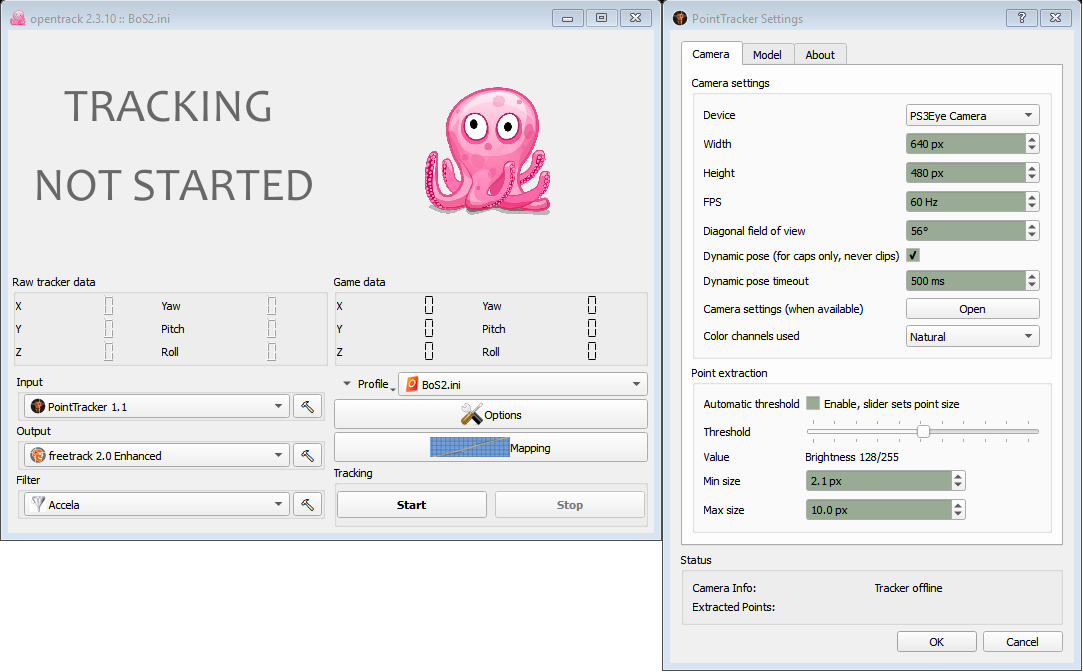Click the 'Raw tracker data' label
The height and width of the screenshot is (672, 1083).
pyautogui.click(x=54, y=282)
